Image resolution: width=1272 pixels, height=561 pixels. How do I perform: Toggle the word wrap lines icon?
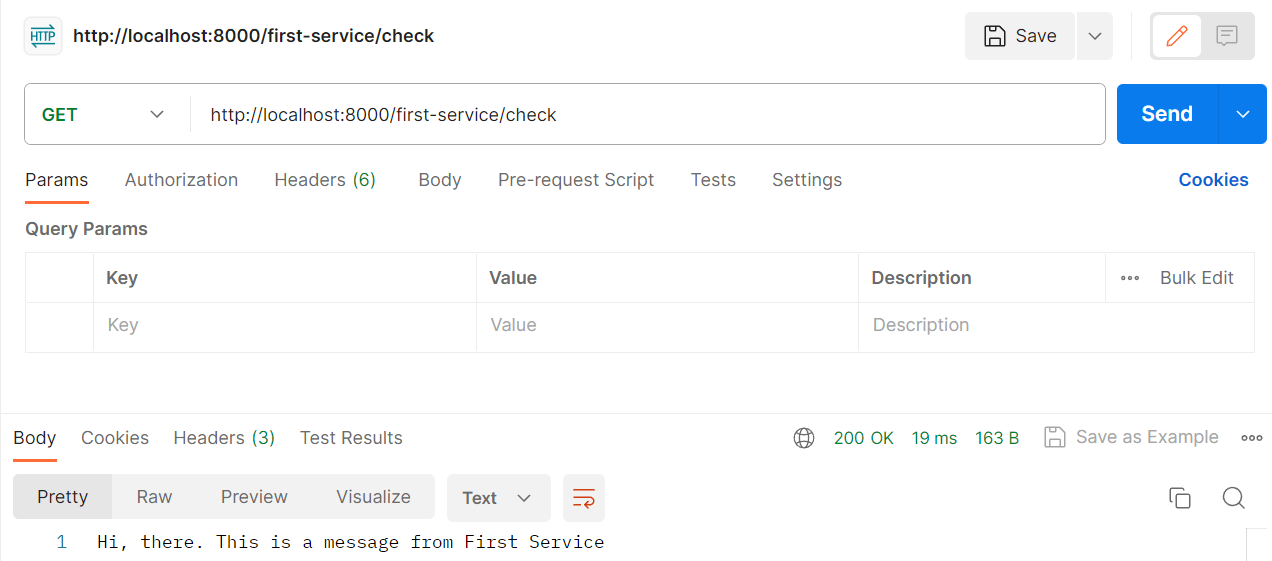tap(584, 498)
